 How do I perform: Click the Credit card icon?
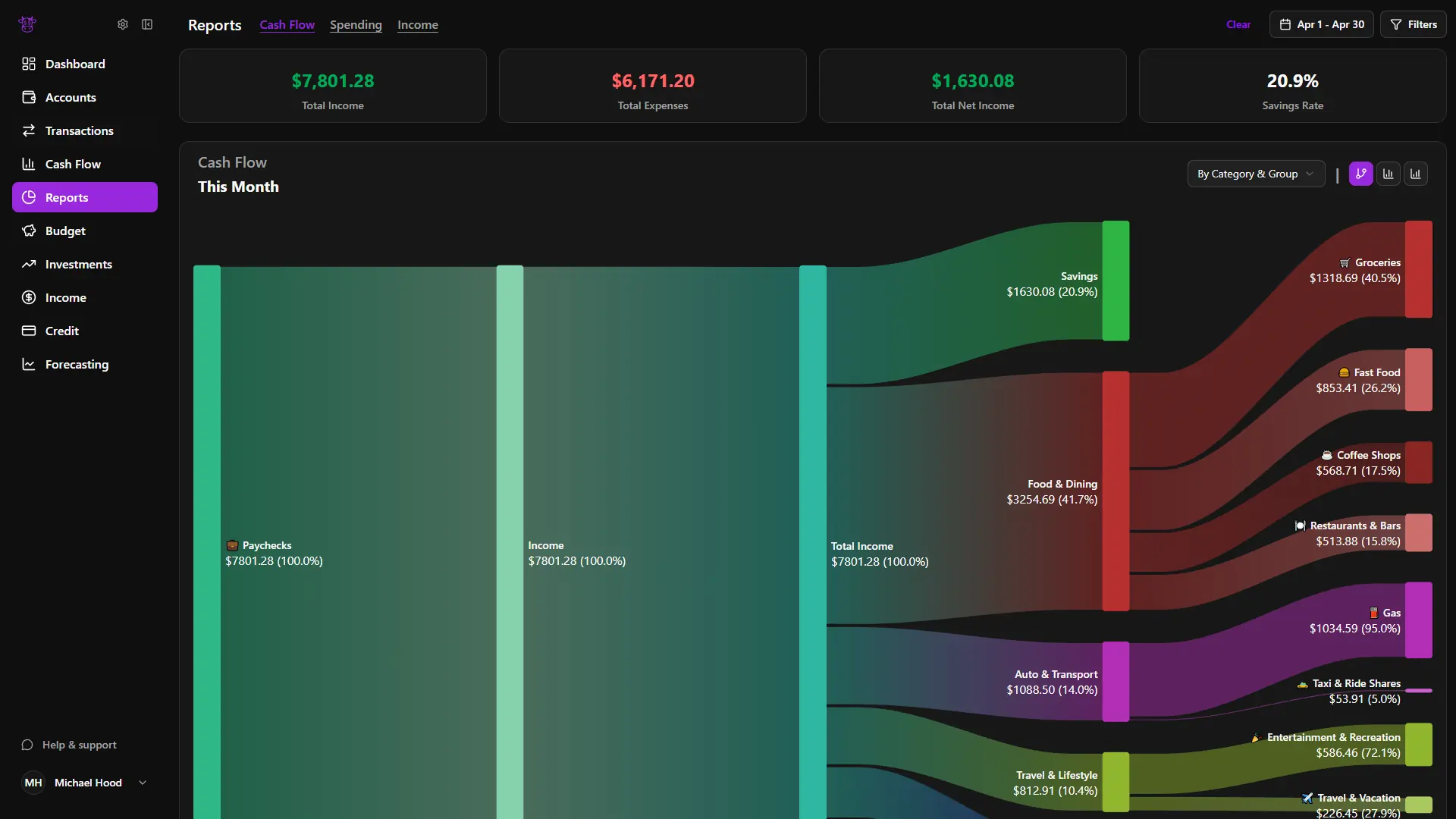29,331
